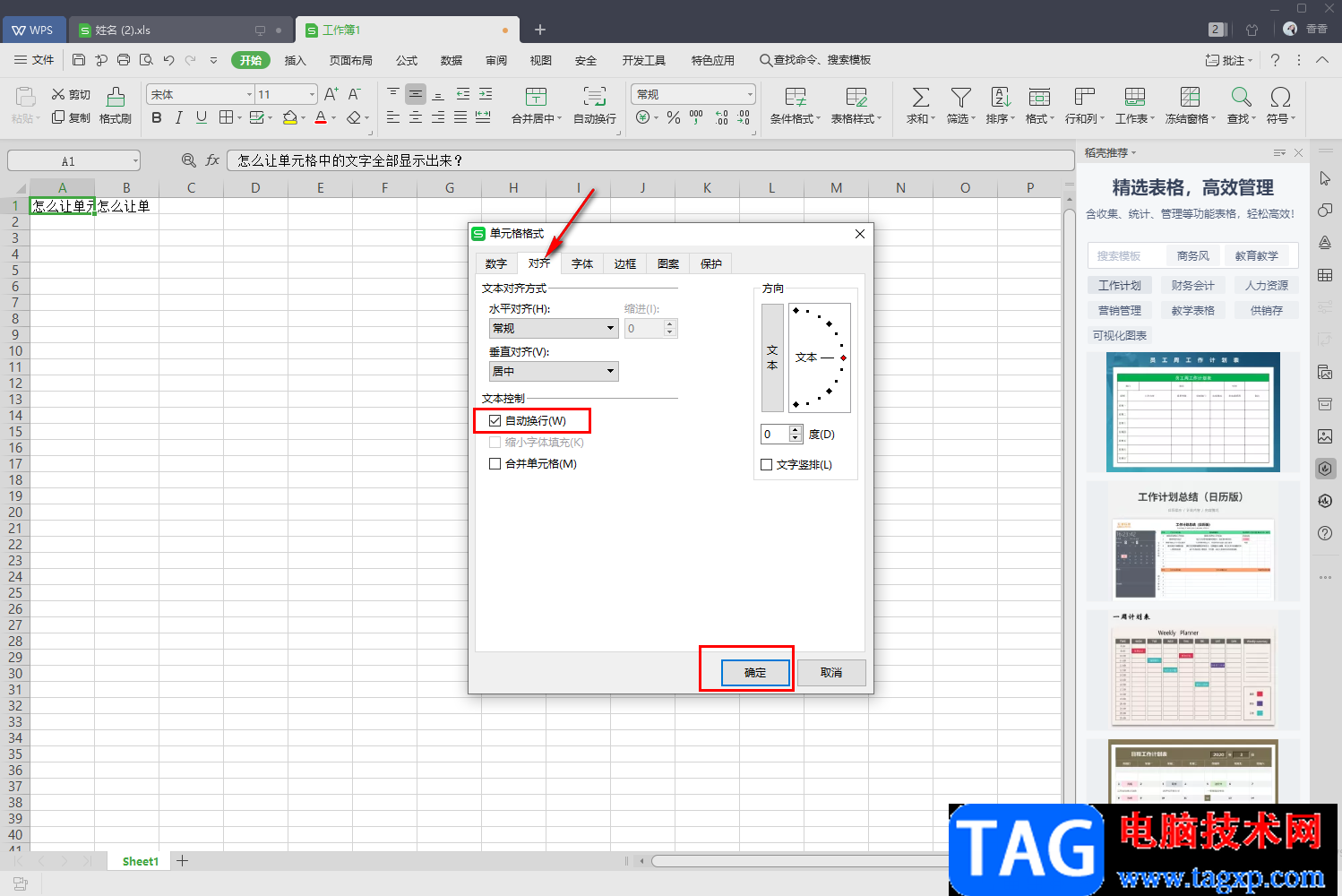Click the Sort icon
This screenshot has height=896, width=1342.
pyautogui.click(x=1000, y=97)
